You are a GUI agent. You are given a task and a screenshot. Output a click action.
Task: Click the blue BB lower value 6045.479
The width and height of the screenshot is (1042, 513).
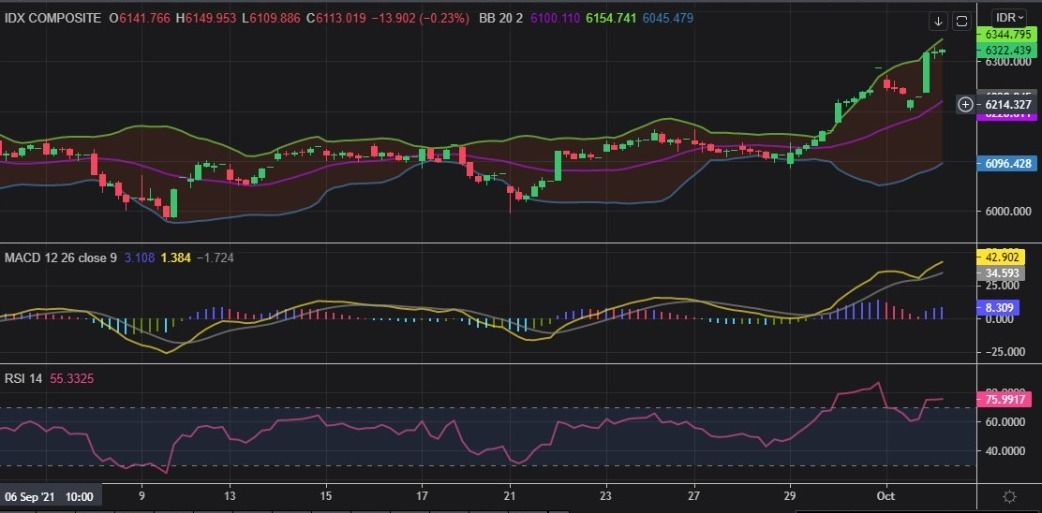(669, 19)
